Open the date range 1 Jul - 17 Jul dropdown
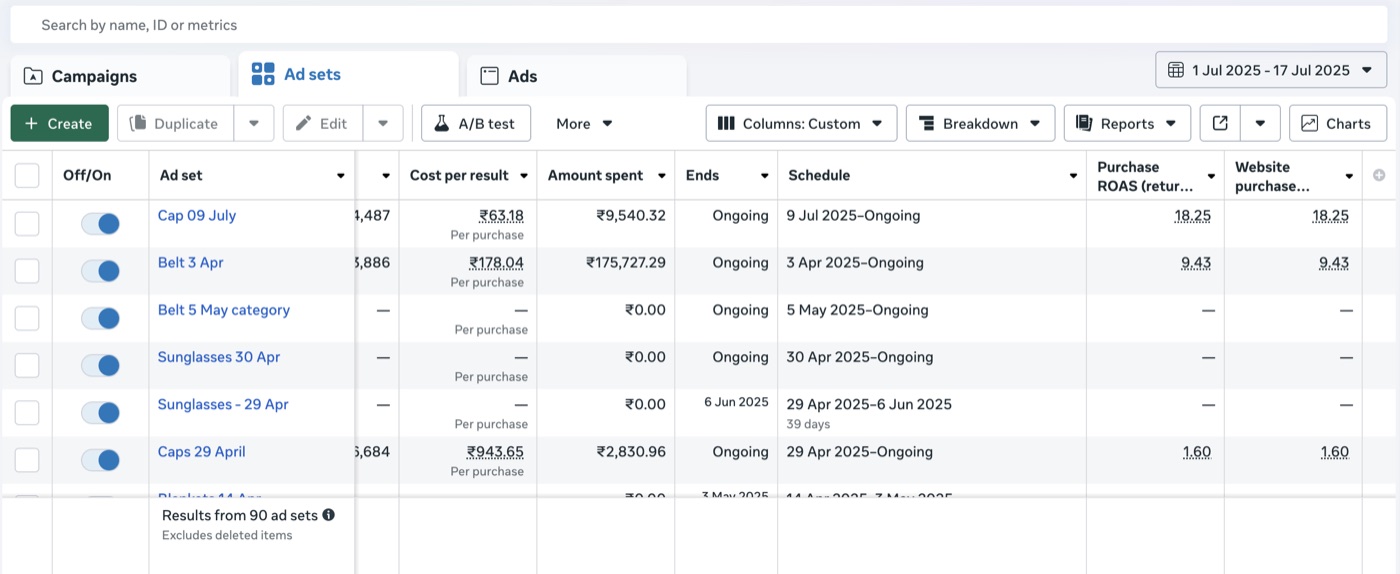Image resolution: width=1400 pixels, height=574 pixels. 1271,70
